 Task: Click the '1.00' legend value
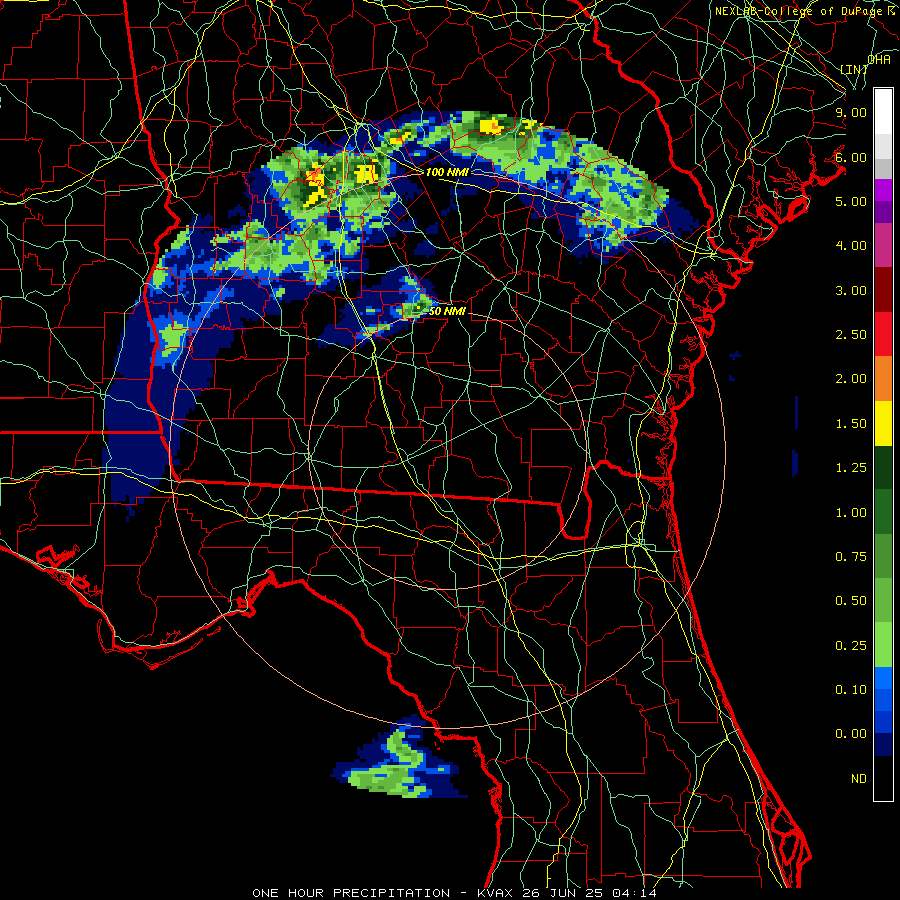[851, 513]
